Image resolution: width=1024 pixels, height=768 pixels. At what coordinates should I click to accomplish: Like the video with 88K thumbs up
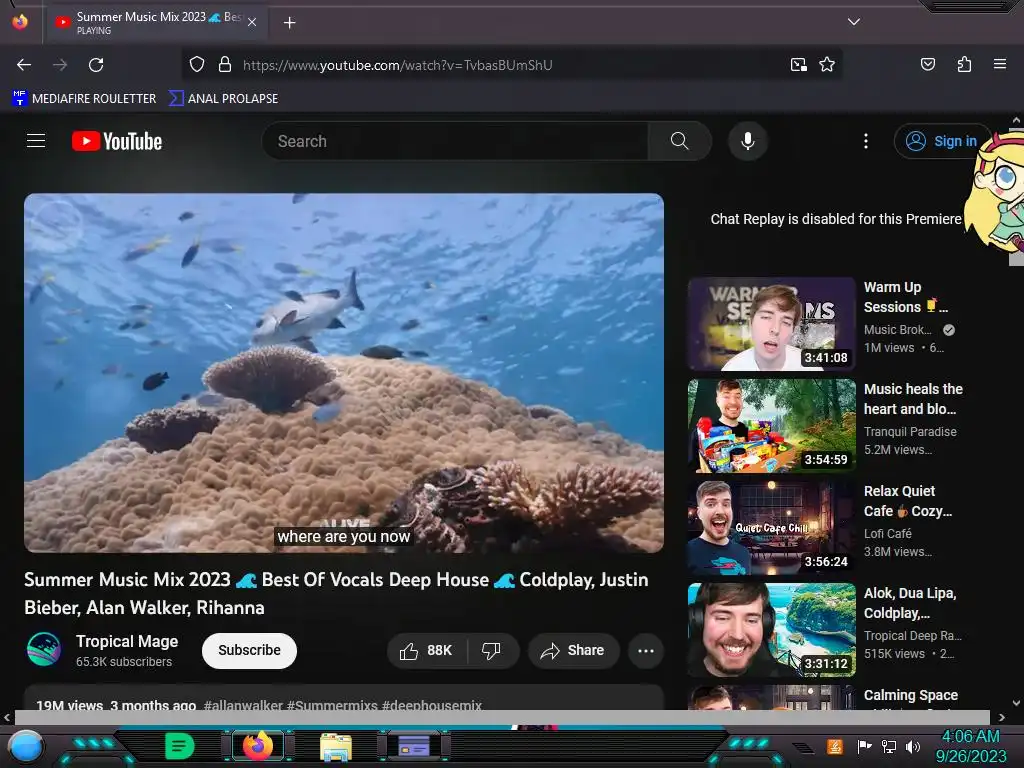[427, 650]
